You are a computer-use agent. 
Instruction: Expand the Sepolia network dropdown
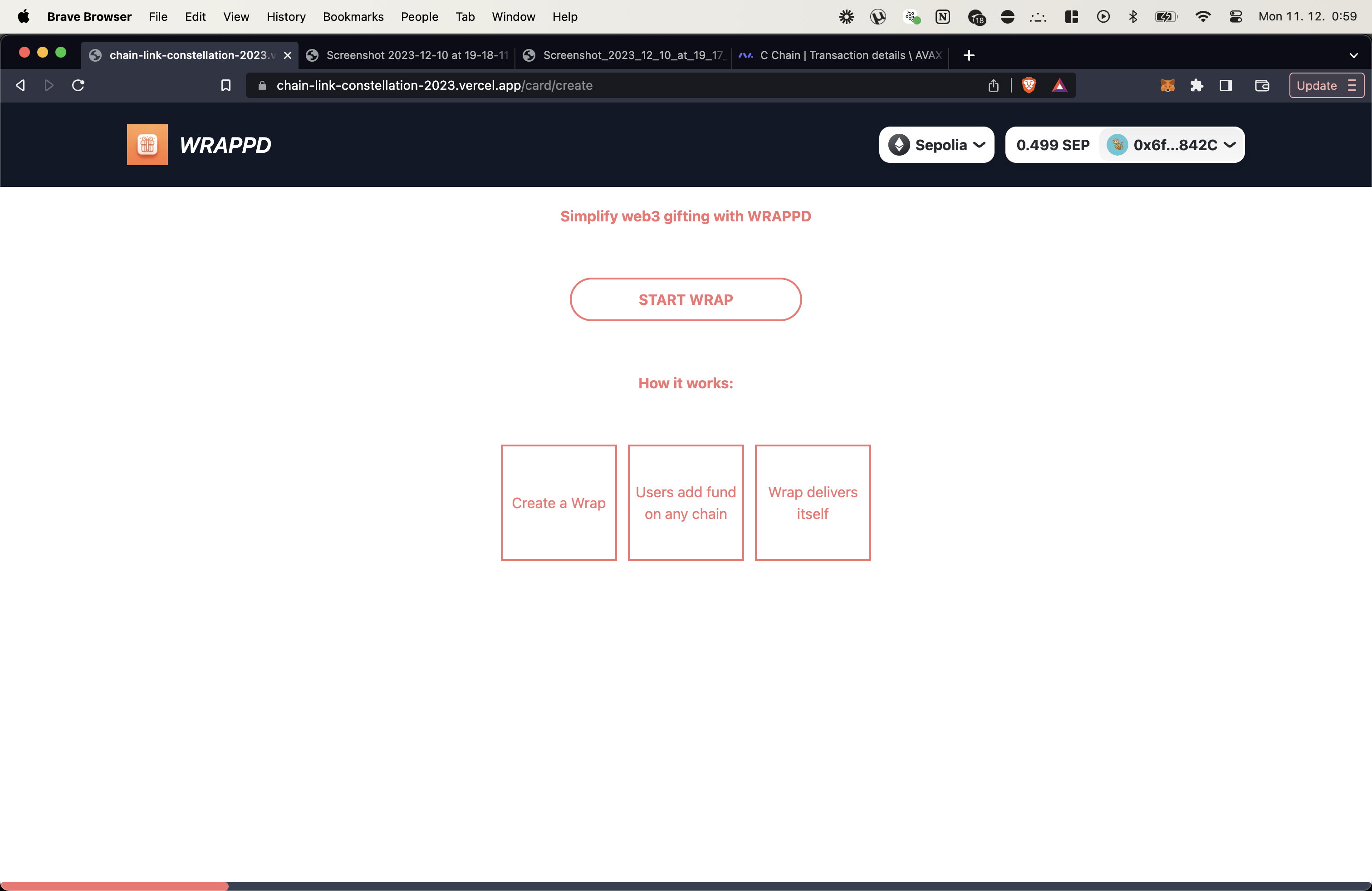coord(936,145)
